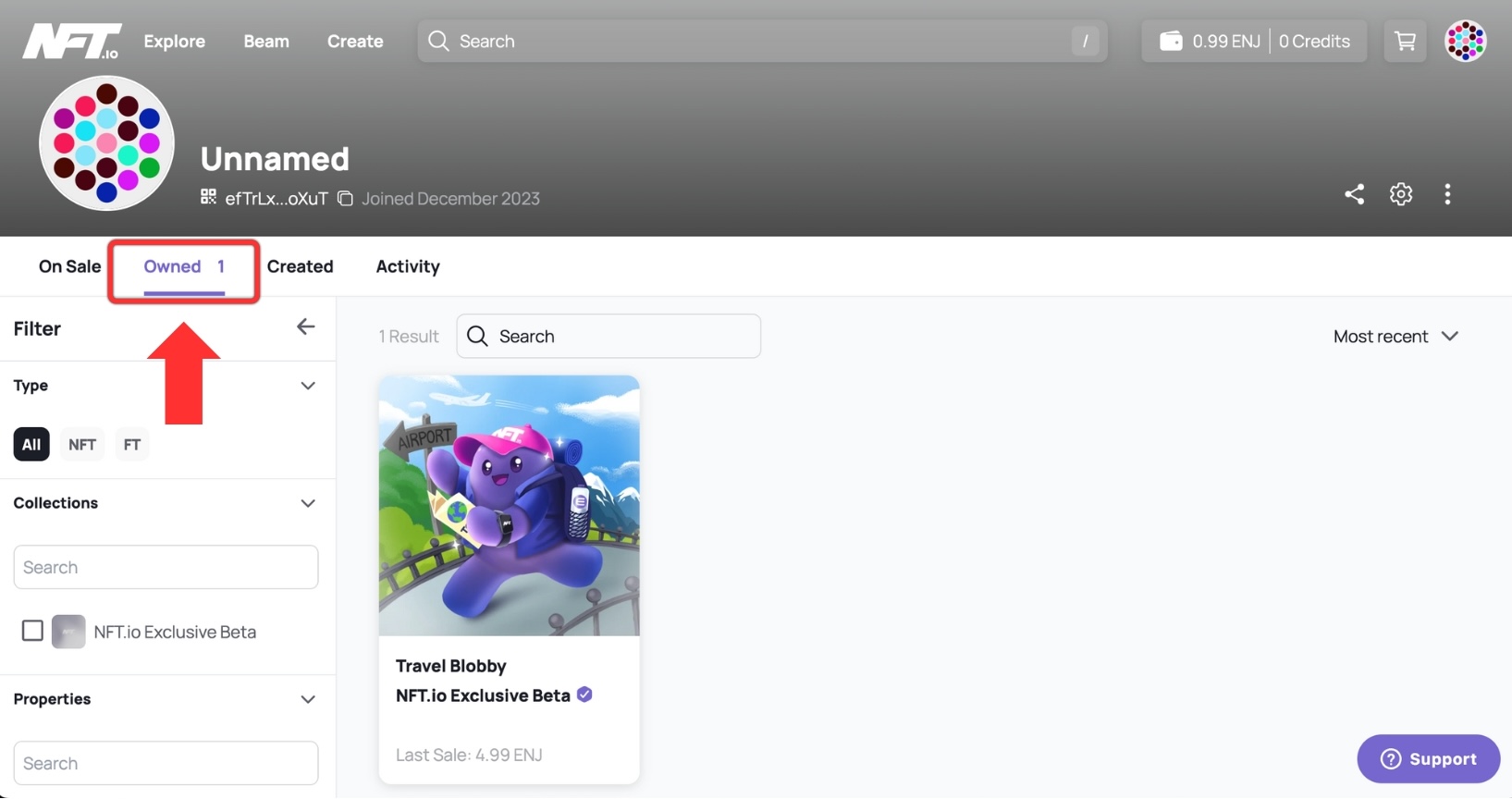The image size is (1512, 799).
Task: Go to the Activity tab
Action: pos(408,266)
